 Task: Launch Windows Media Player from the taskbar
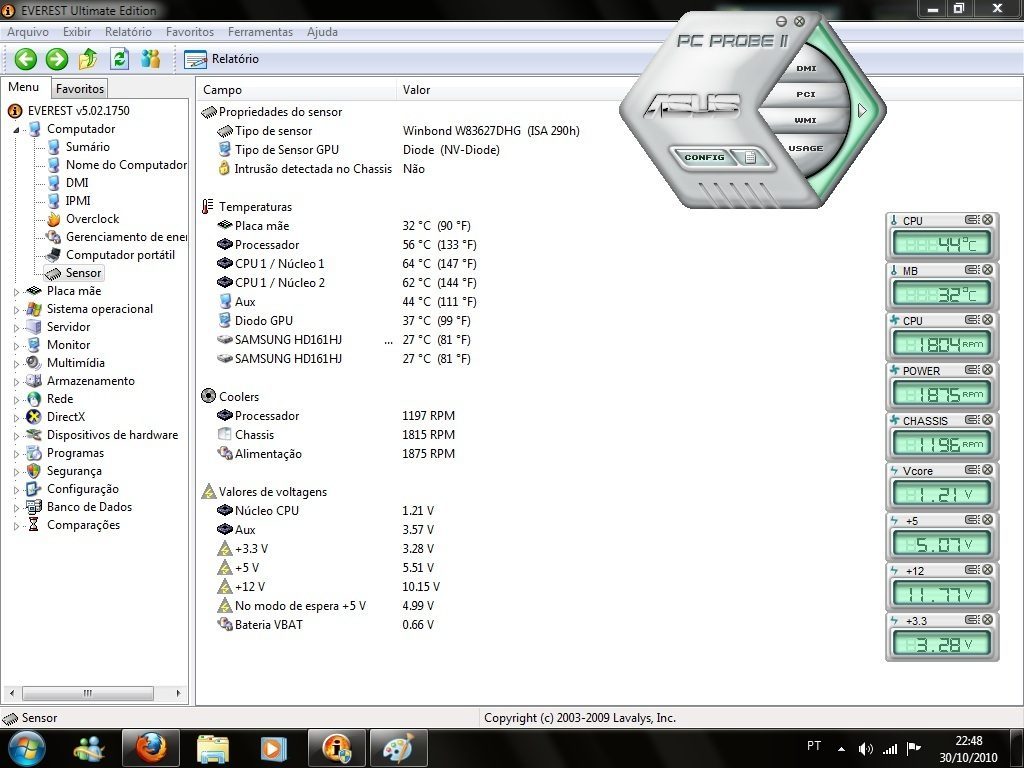(x=274, y=748)
